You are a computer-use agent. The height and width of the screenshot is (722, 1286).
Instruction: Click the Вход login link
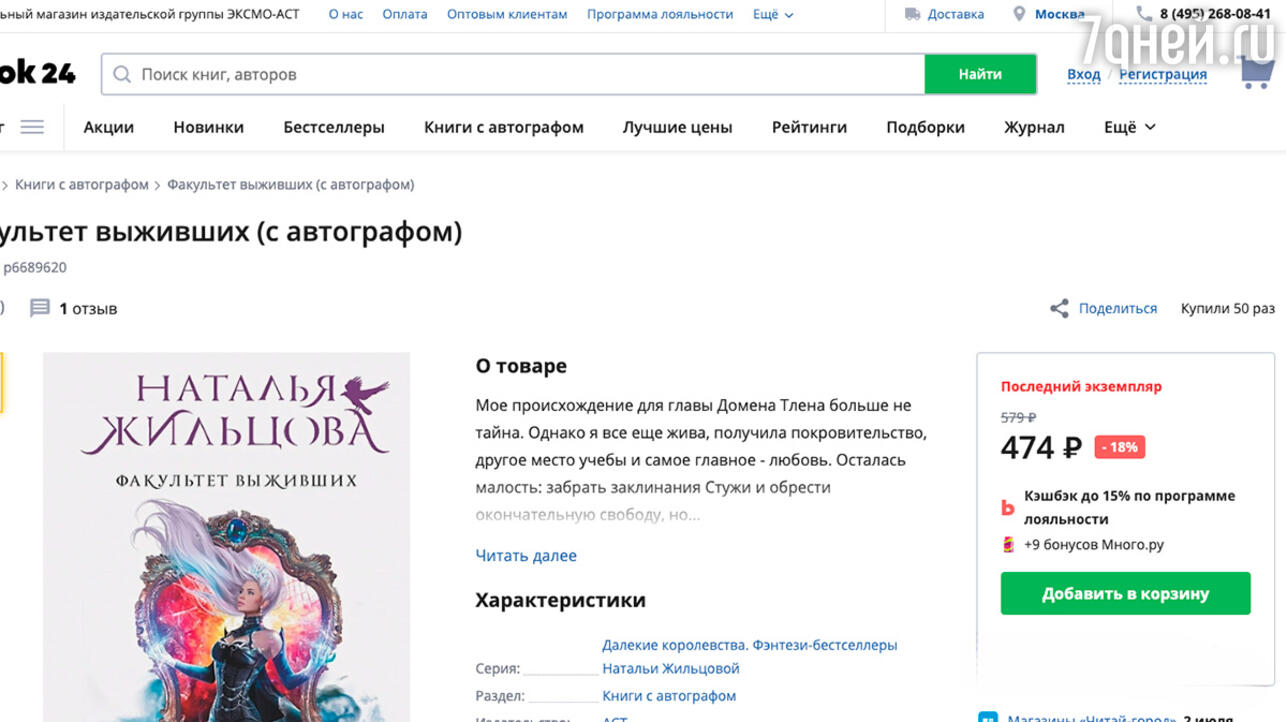pyautogui.click(x=1083, y=75)
